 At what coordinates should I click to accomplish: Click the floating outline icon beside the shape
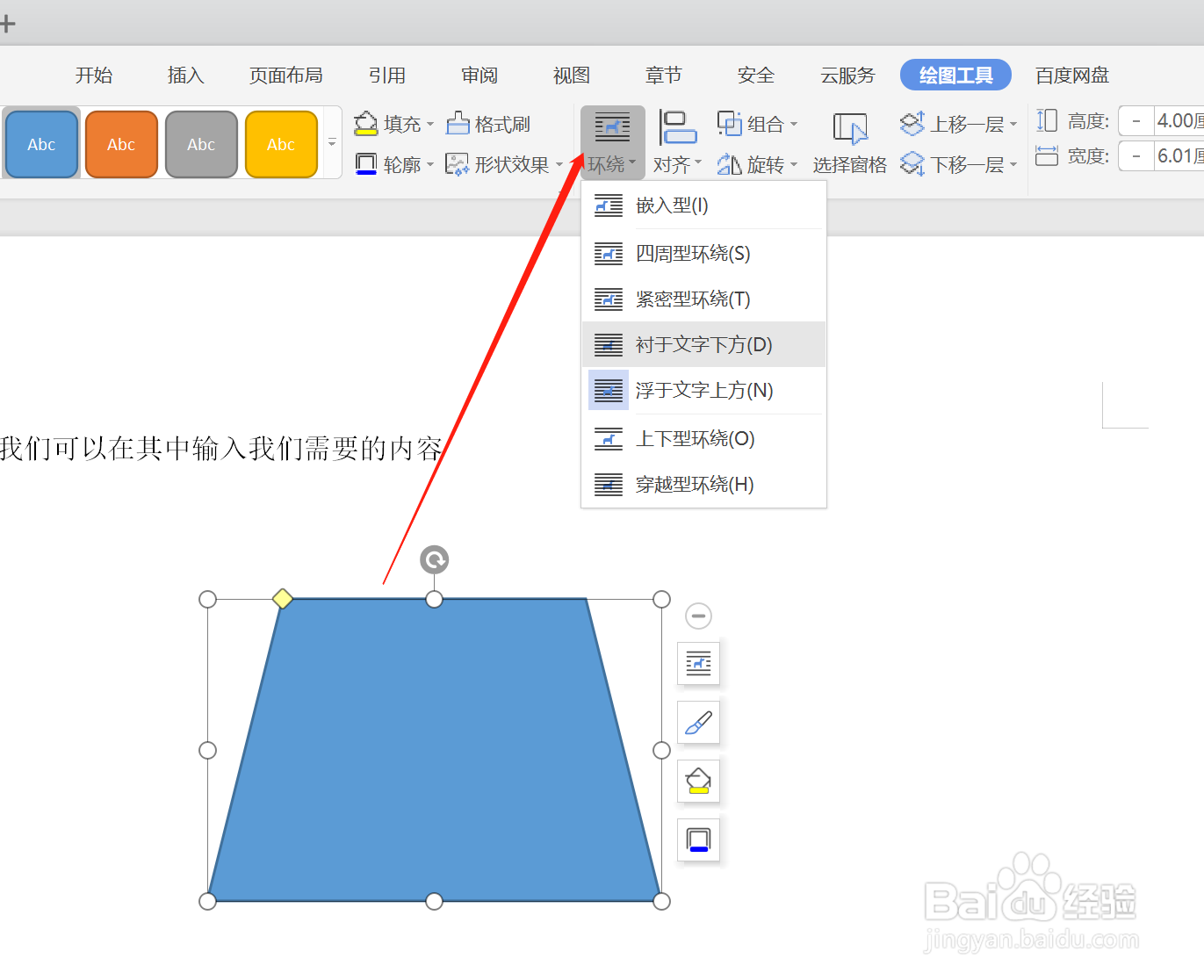[x=697, y=839]
